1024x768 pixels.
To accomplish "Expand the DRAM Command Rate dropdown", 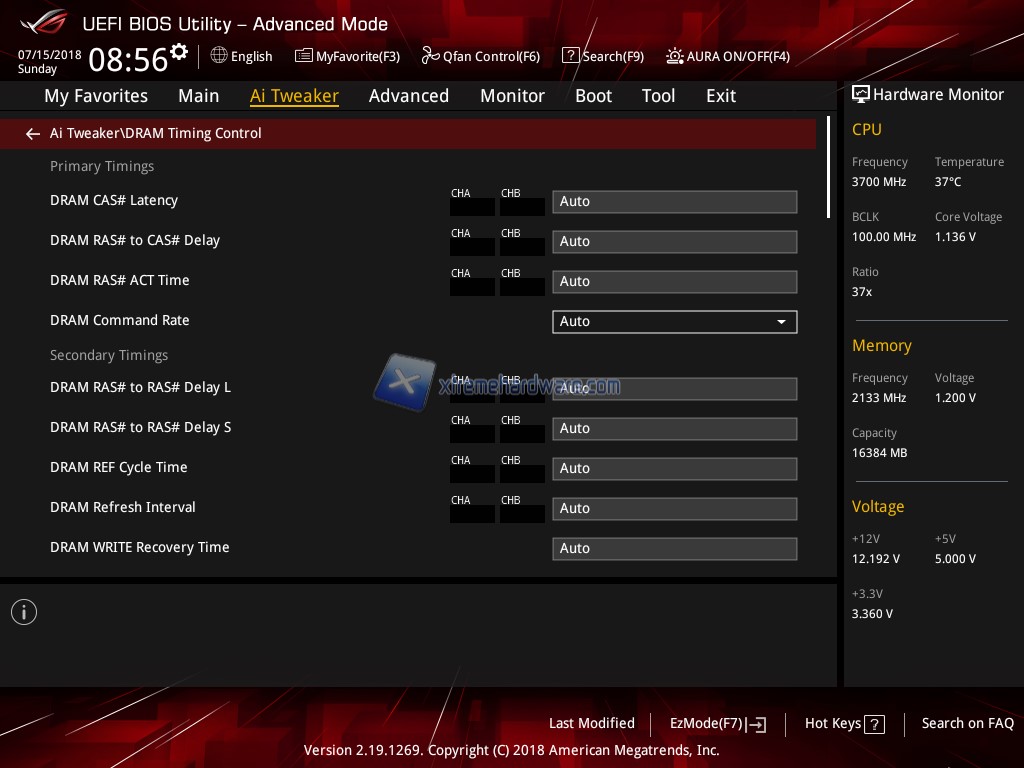I will [781, 321].
